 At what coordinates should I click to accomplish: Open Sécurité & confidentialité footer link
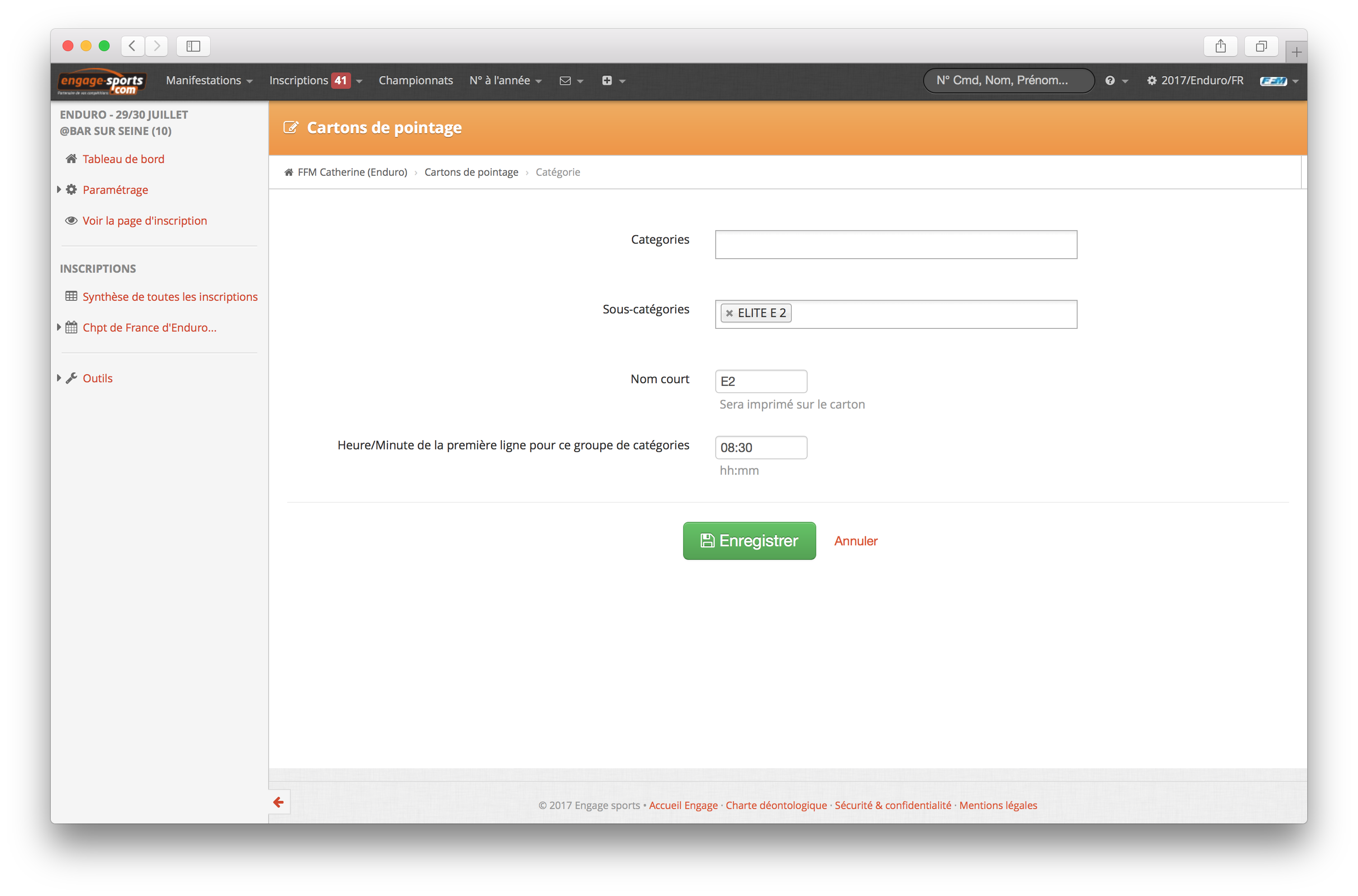click(x=893, y=805)
